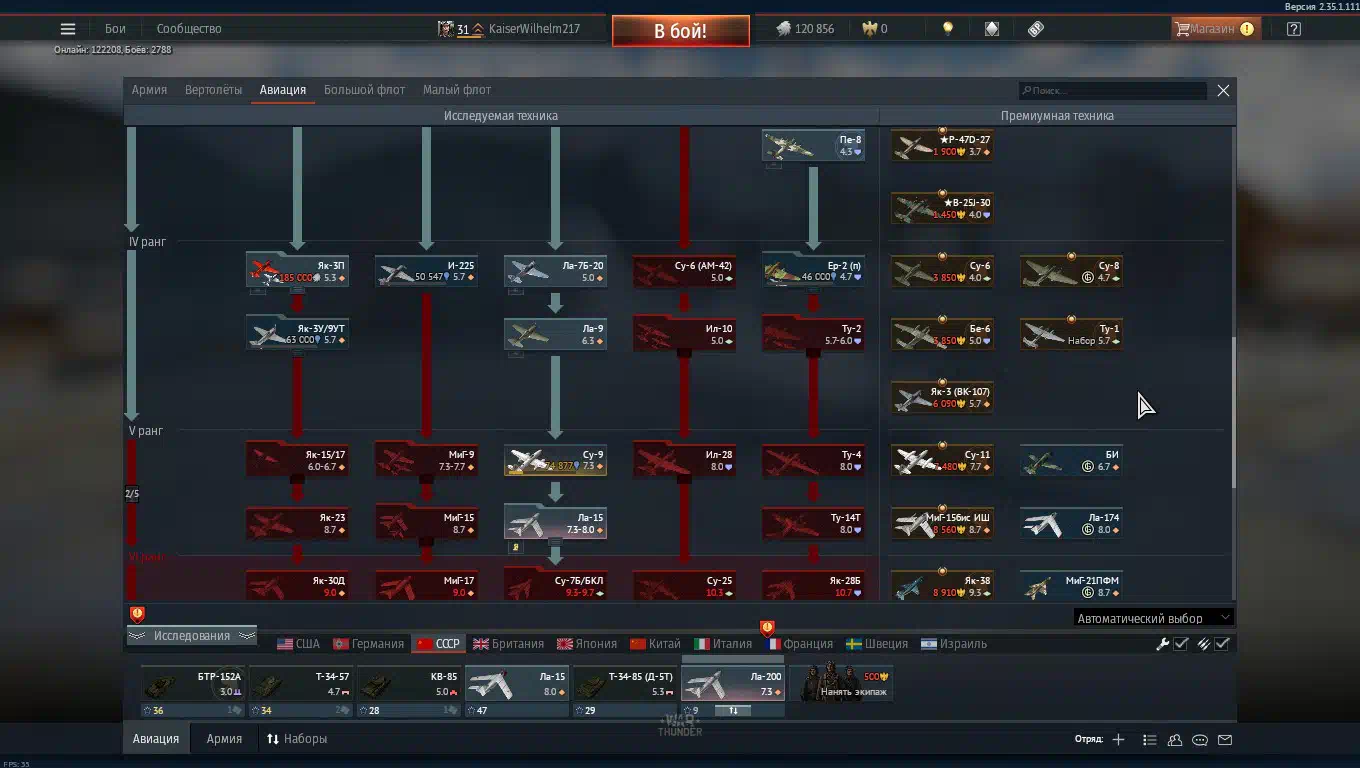Viewport: 1360px width, 768px height.
Task: Start battle with В бой! button
Action: tap(680, 31)
